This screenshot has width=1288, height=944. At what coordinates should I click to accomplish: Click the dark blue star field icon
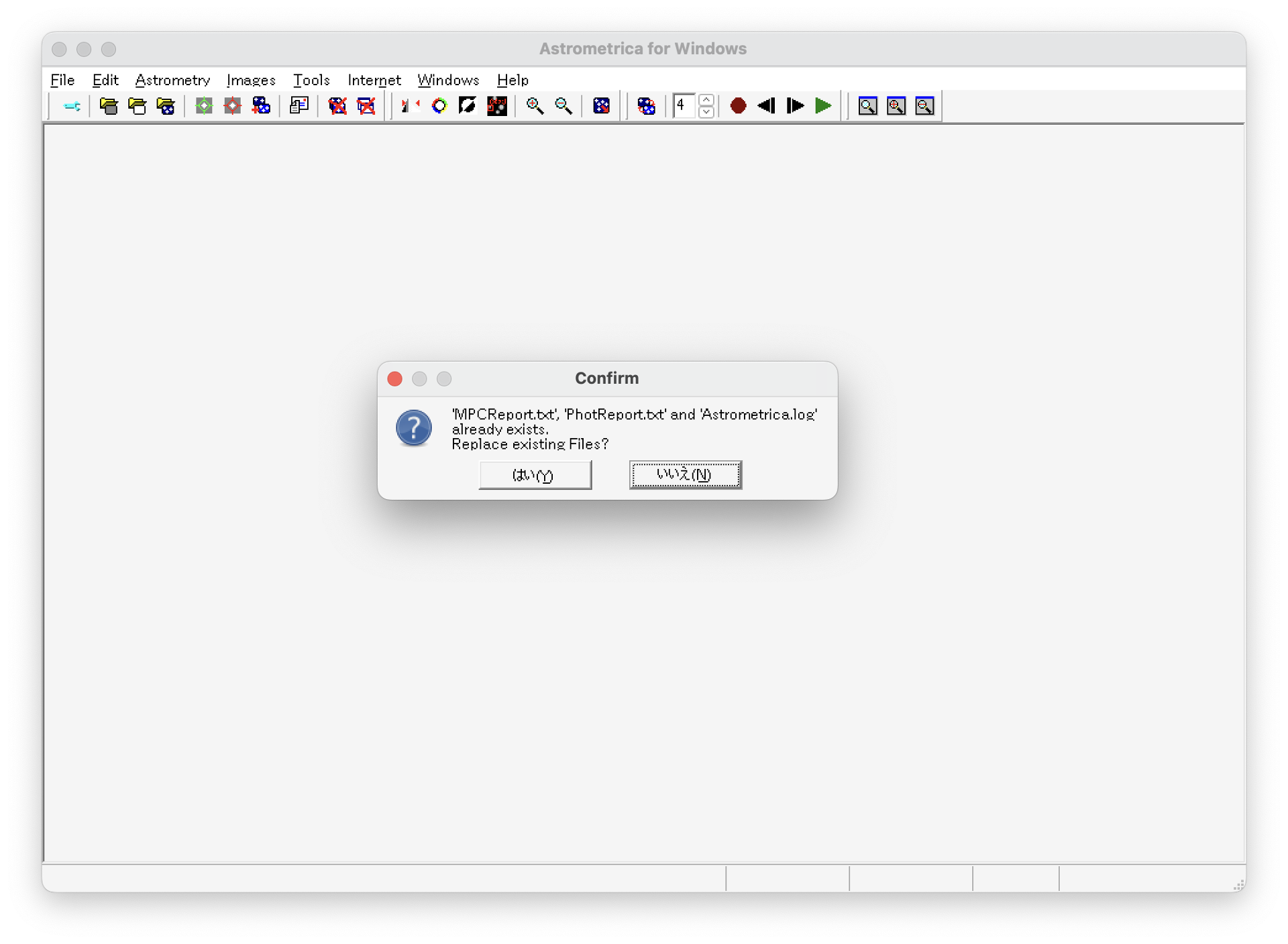602,106
